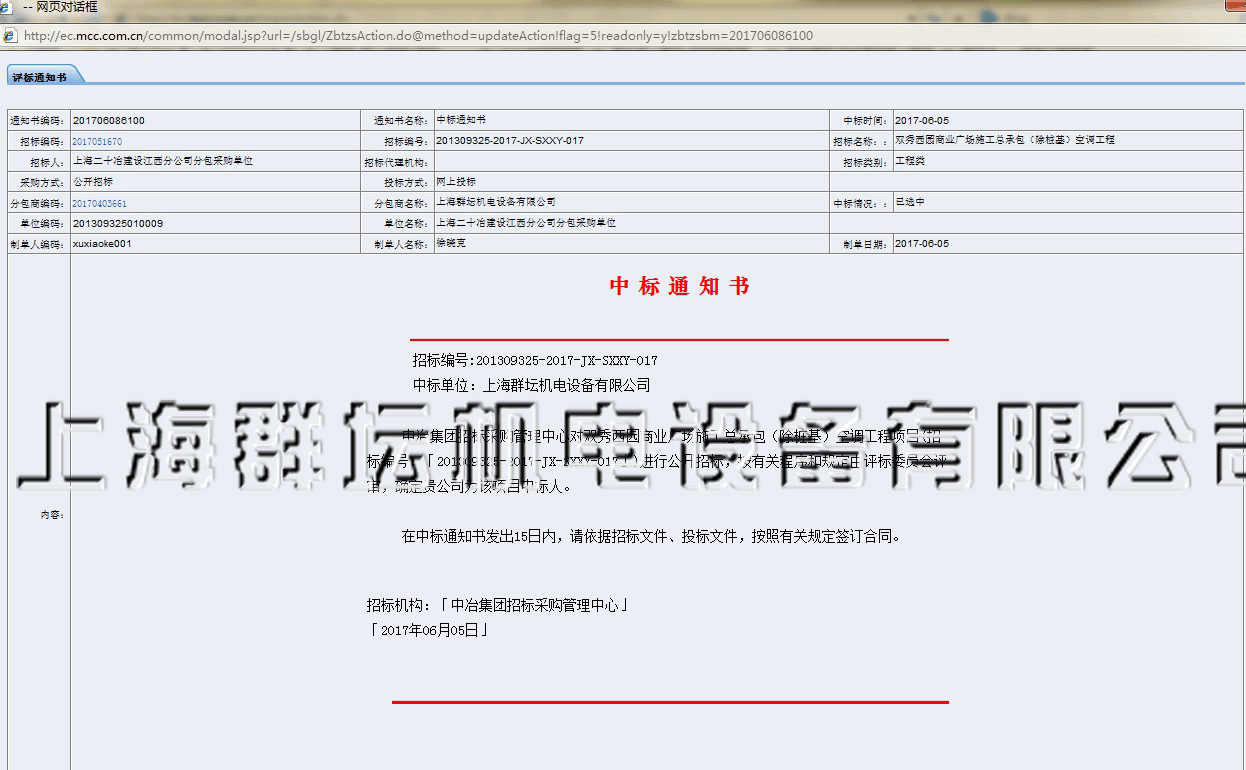This screenshot has height=770, width=1246.
Task: Click the letter line 招标编号:201309325-2017-JX-SXXY-017
Action: [535, 360]
